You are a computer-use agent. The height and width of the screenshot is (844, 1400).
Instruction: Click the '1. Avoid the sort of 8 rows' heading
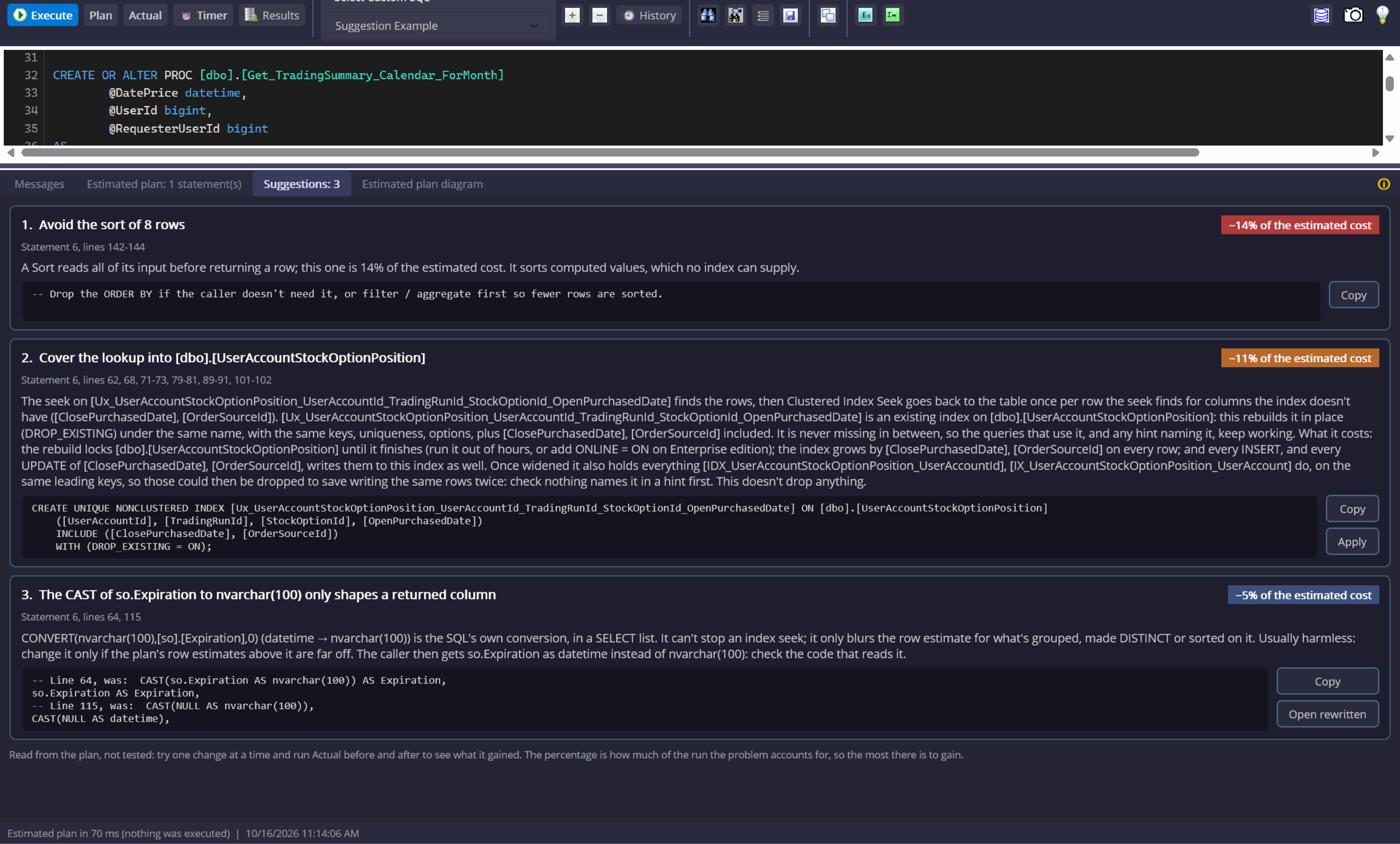click(x=103, y=225)
